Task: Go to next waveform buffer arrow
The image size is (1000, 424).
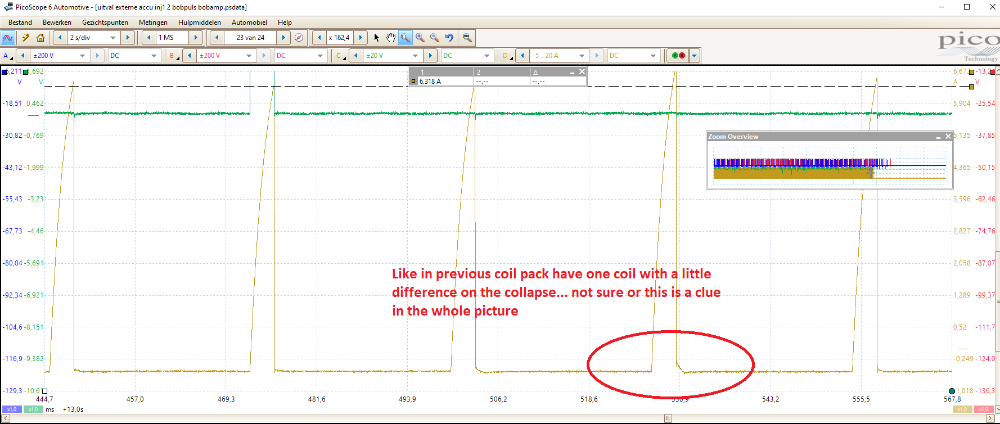Action: pyautogui.click(x=284, y=37)
